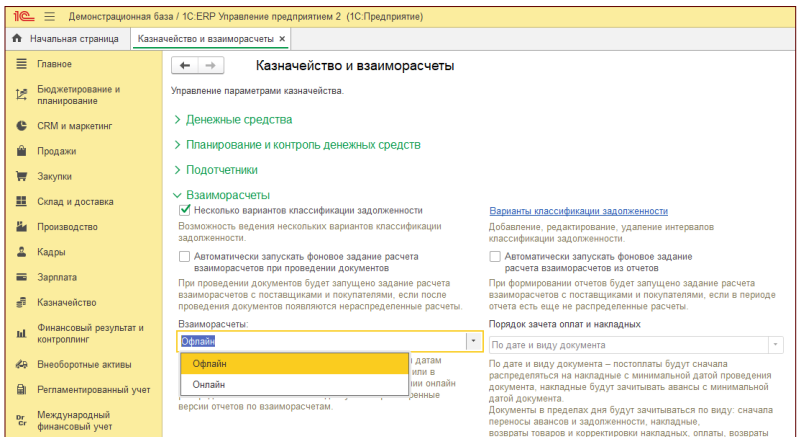This screenshot has width=802, height=437.
Task: Open the Кадры section
Action: (51, 252)
